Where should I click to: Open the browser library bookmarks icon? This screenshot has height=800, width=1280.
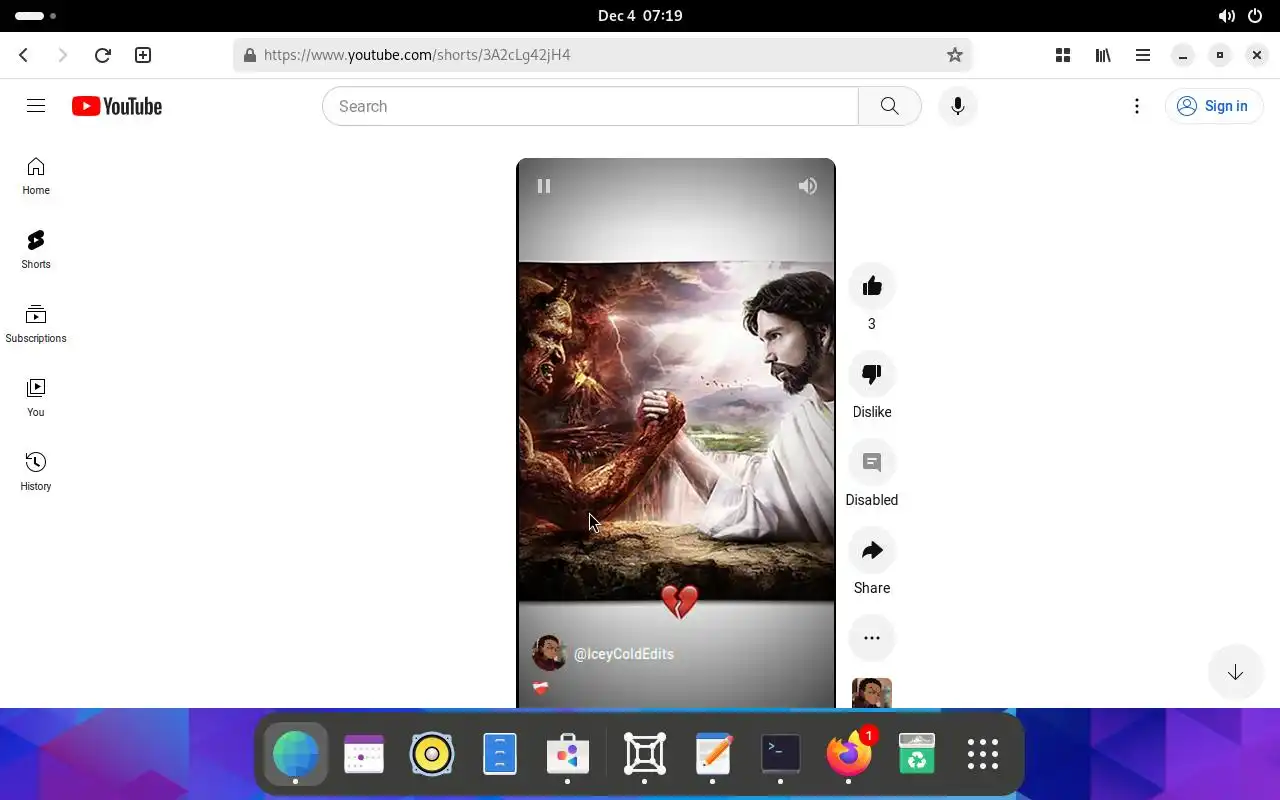pos(1103,55)
